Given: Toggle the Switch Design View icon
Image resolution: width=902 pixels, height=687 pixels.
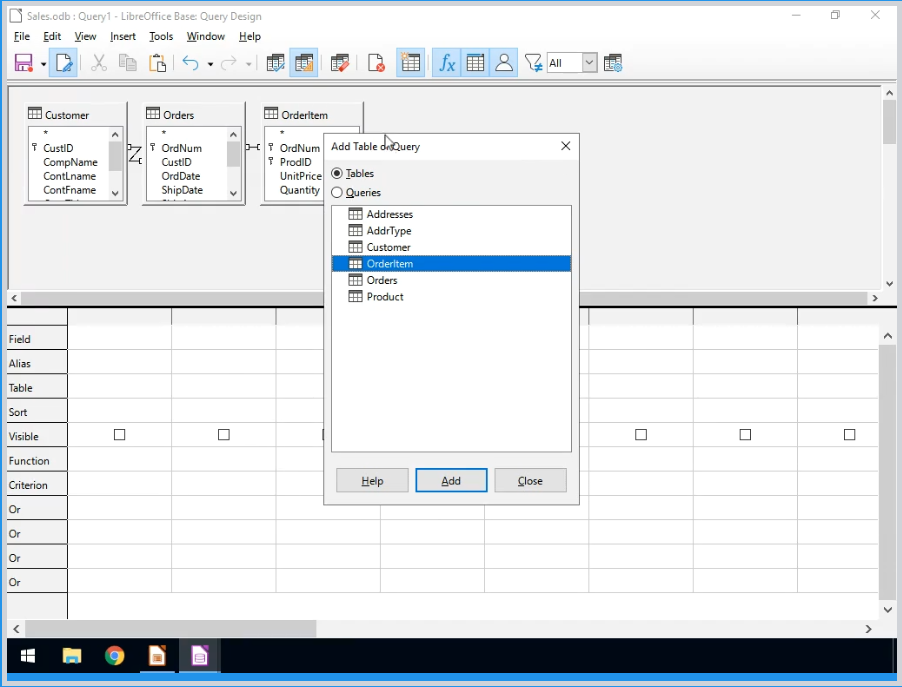Looking at the screenshot, I should [x=304, y=63].
